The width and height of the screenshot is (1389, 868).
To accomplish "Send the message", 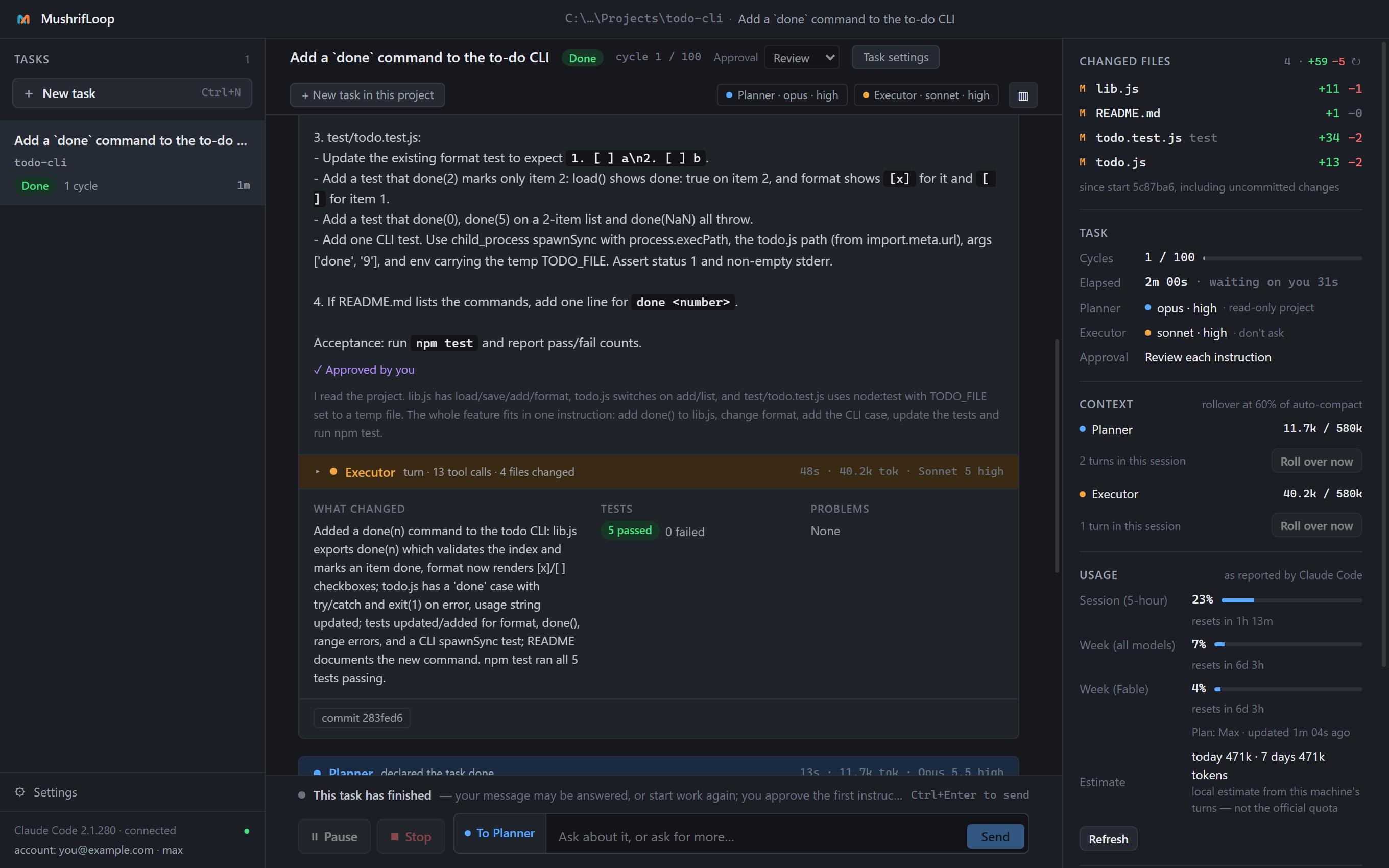I will click(x=995, y=836).
